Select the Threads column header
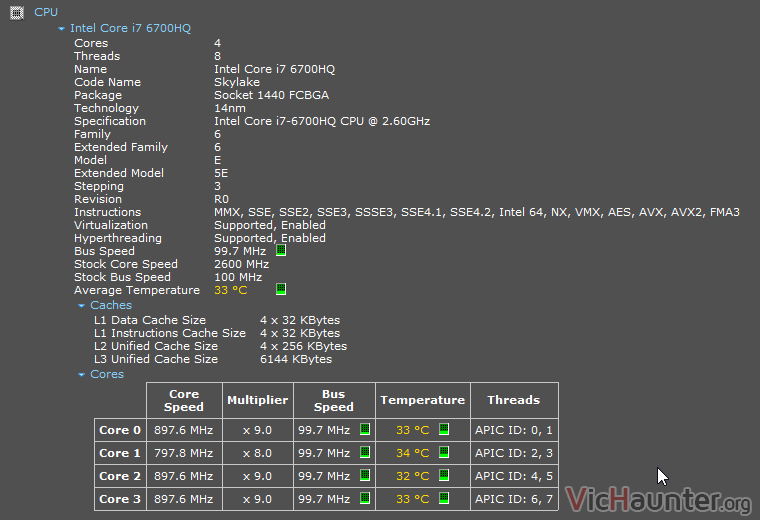760x520 pixels. [514, 400]
